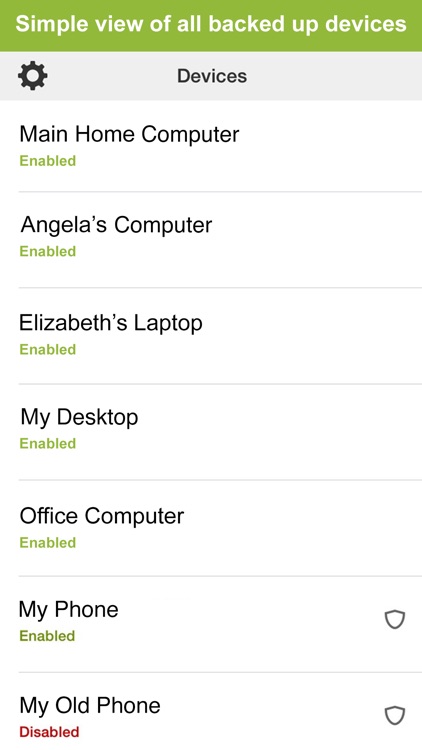Choose My Desktop in the devices list
This screenshot has width=422, height=750.
(x=211, y=432)
